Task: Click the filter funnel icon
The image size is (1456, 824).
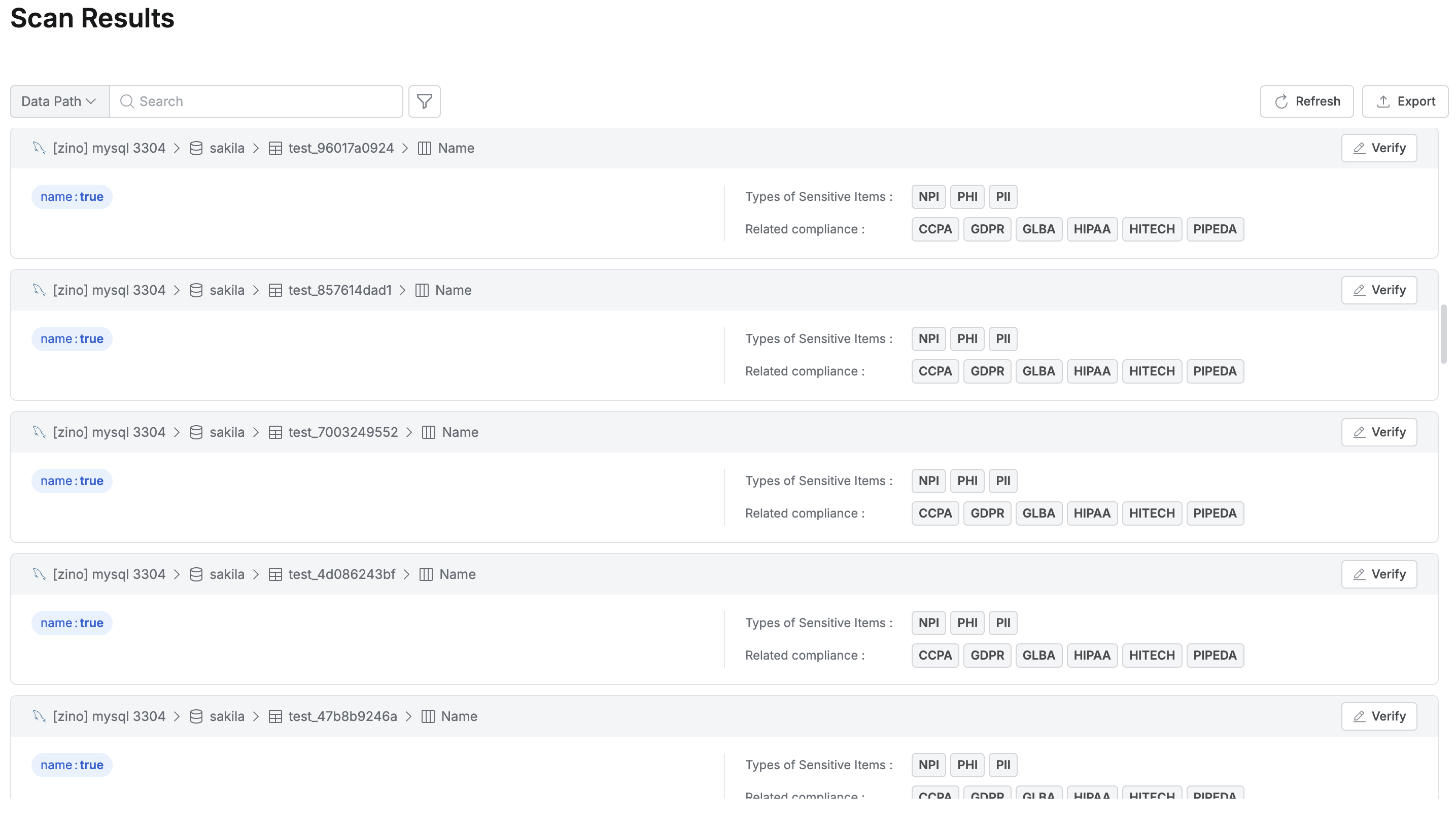Action: coord(425,101)
